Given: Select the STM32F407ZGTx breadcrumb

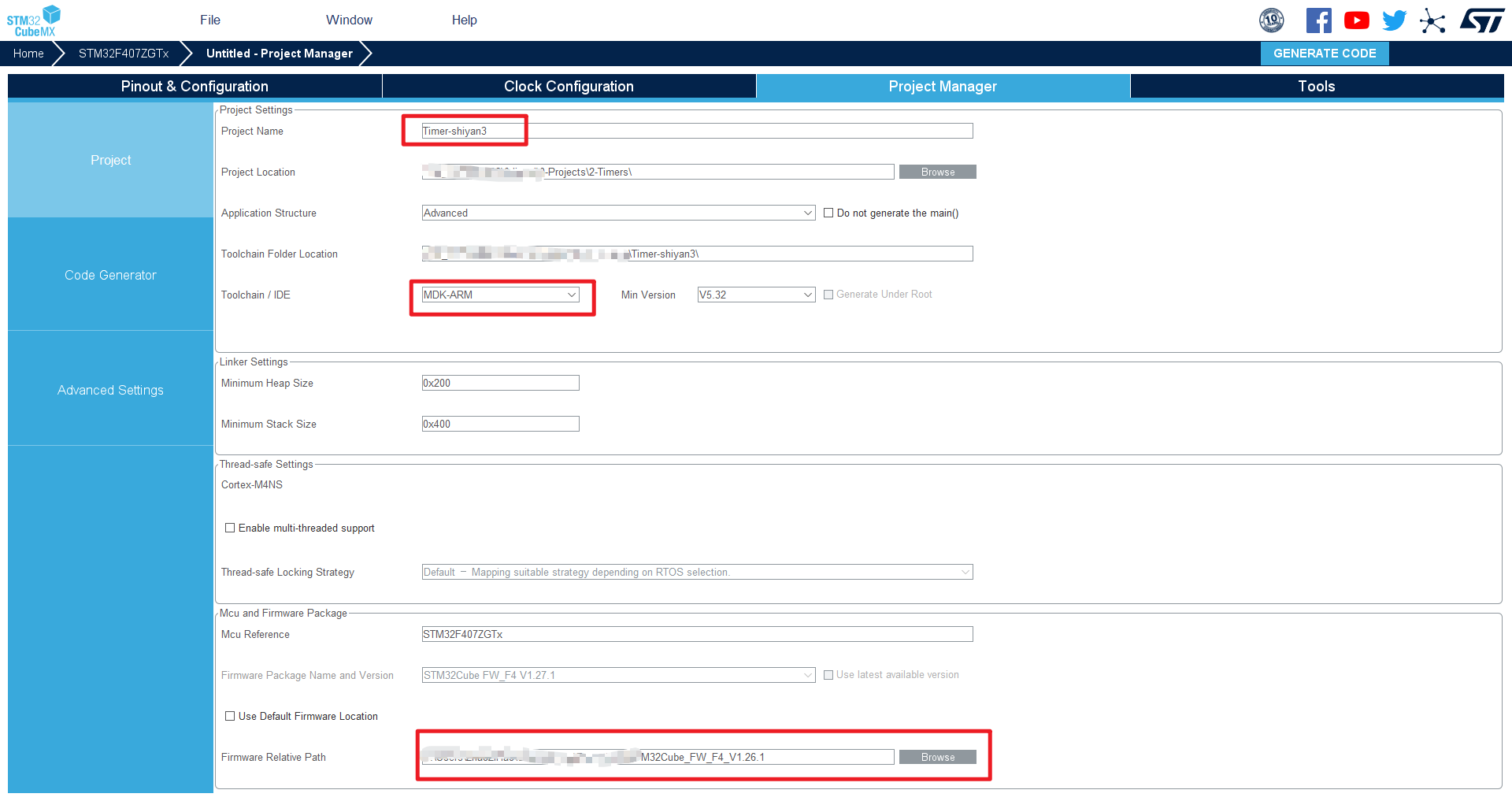Looking at the screenshot, I should pos(124,54).
